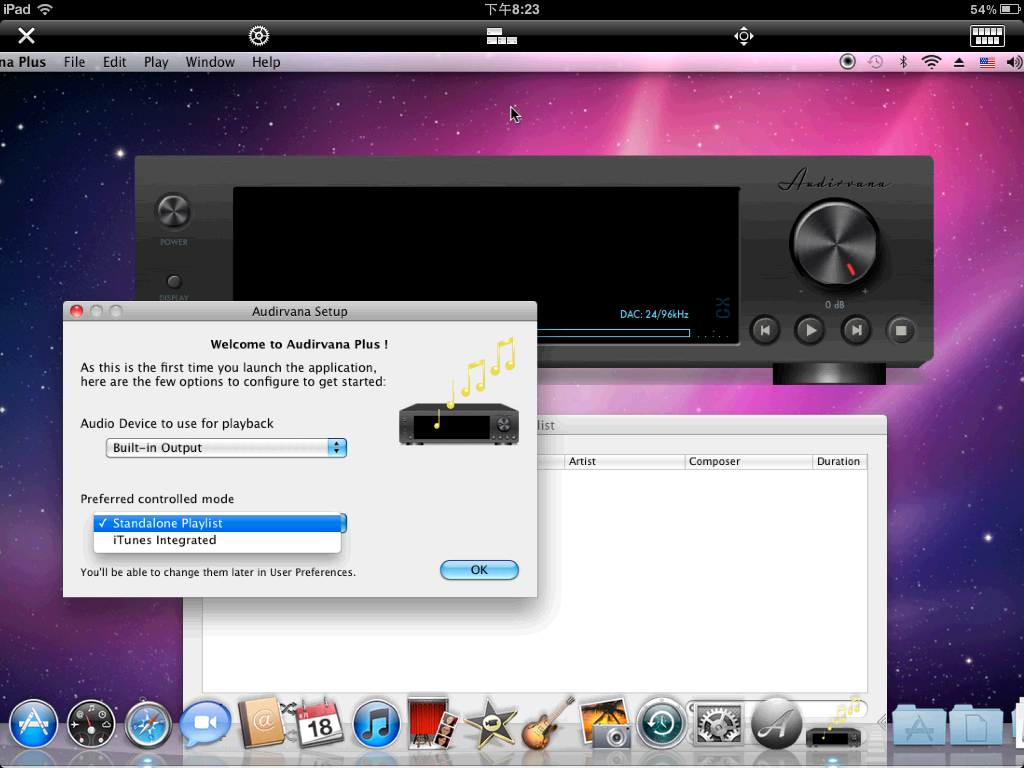
Task: Show the on-screen keyboard
Action: point(987,36)
